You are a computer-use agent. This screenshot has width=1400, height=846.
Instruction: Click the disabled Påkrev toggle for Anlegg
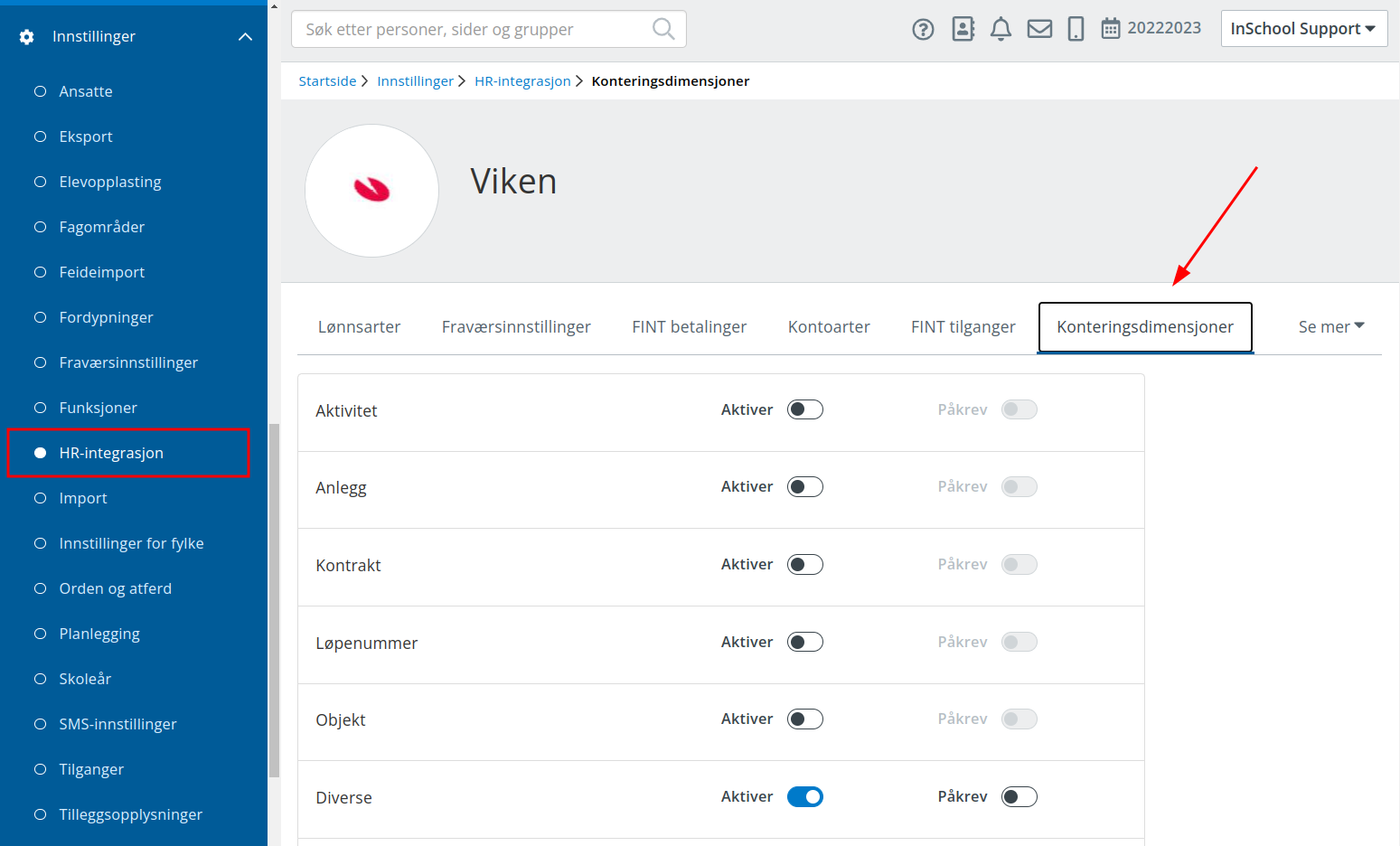pyautogui.click(x=1019, y=487)
